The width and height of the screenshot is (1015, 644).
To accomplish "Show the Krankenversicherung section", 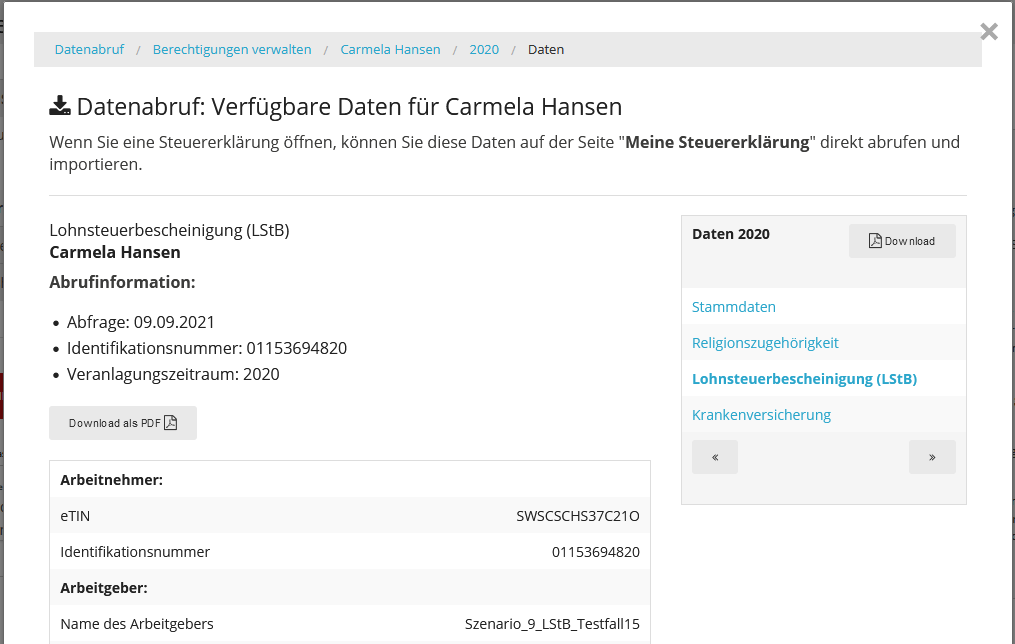I will tap(761, 415).
